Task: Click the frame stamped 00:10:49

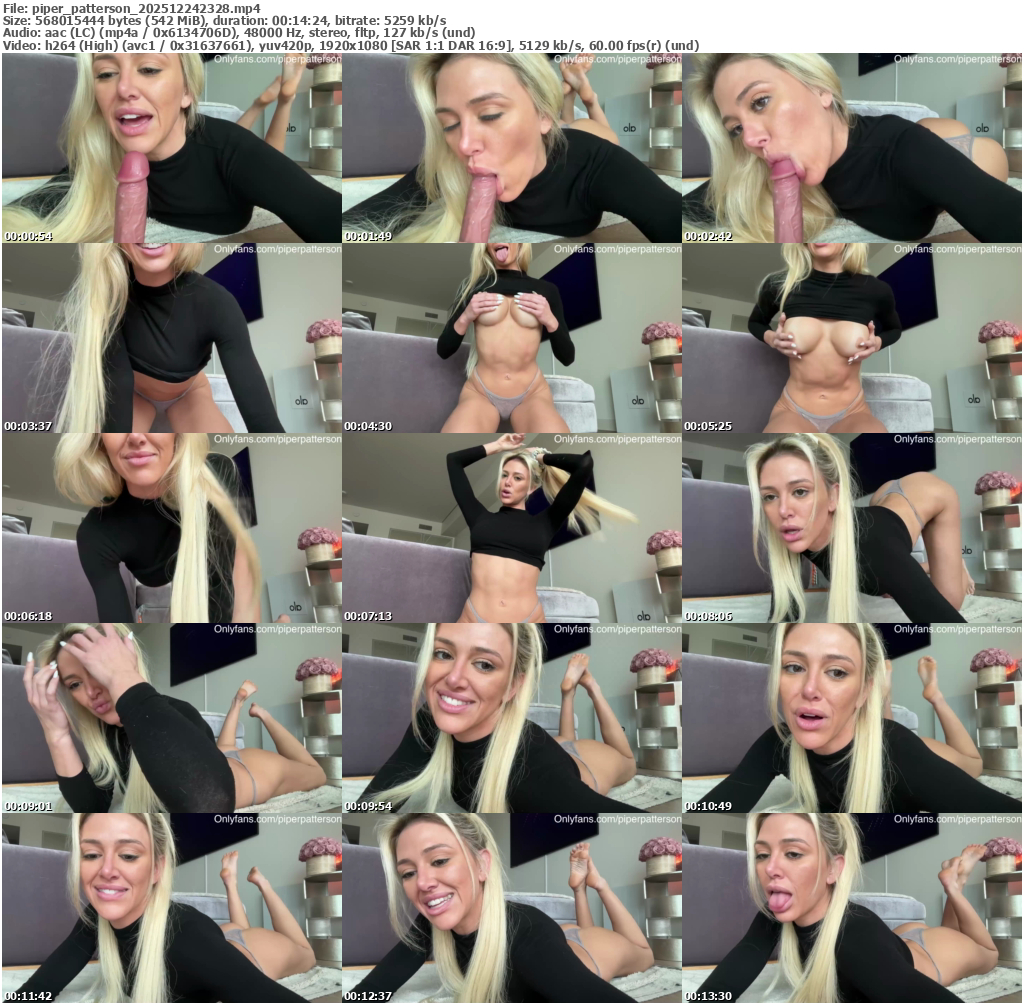Action: point(852,718)
